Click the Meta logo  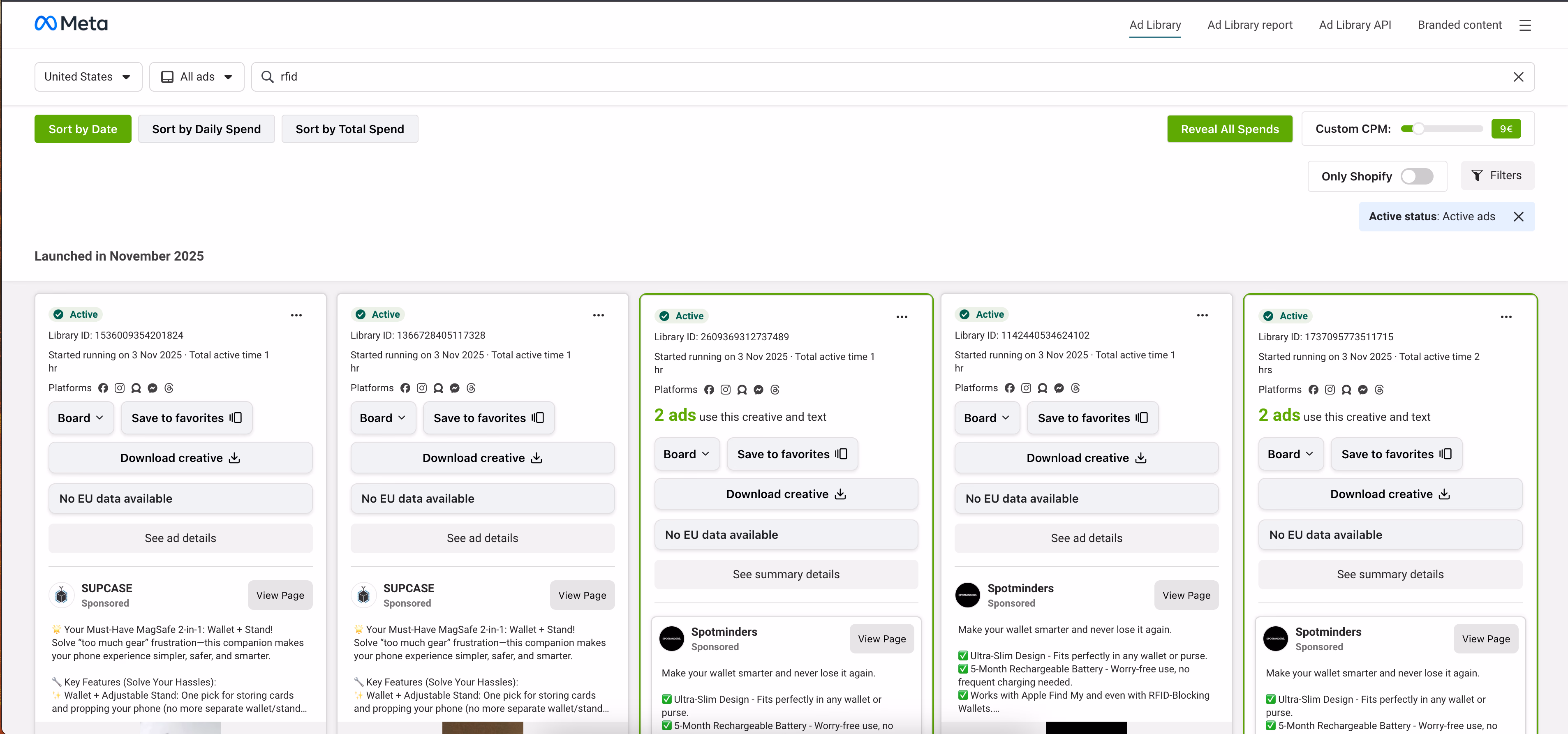click(71, 23)
